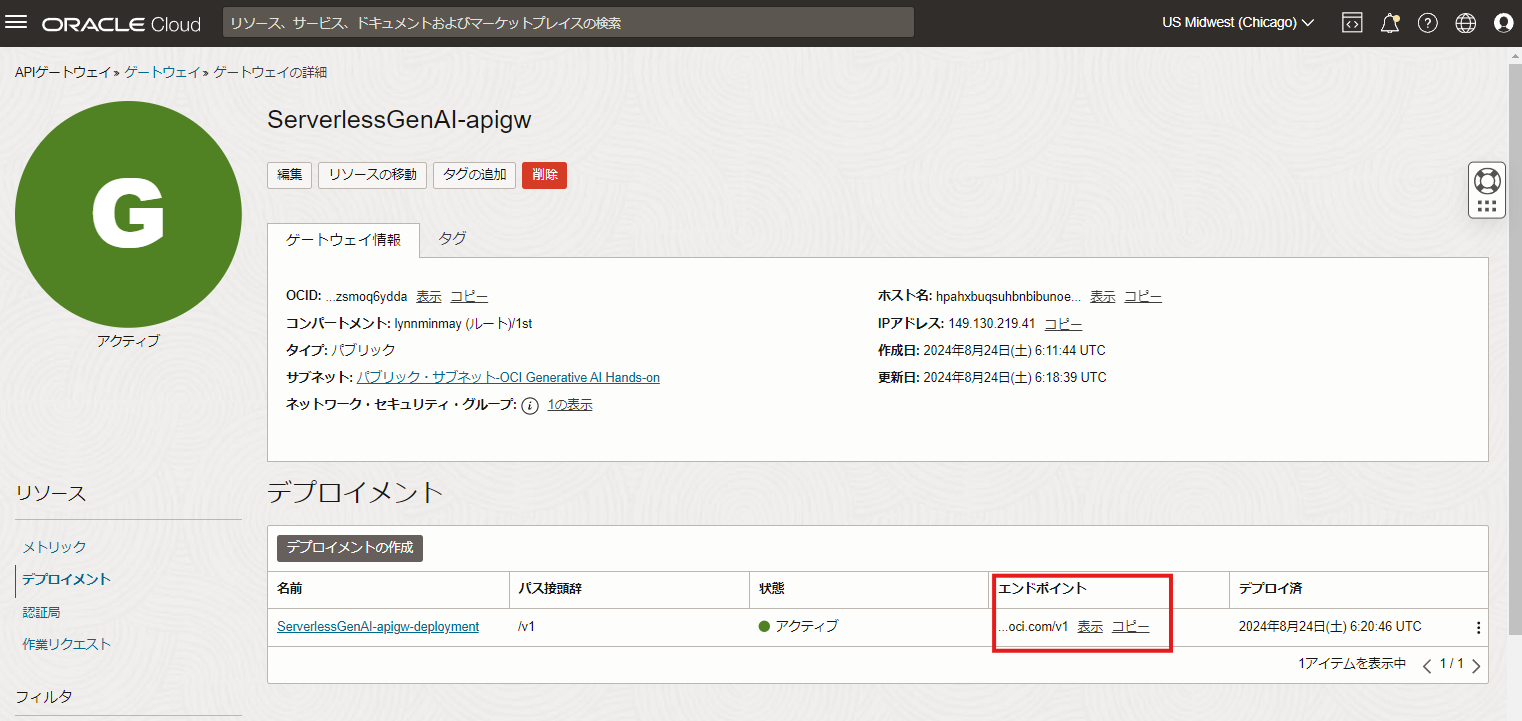Click the info icon beside ネットワーク・セキュリティ・グループ
Image resolution: width=1522 pixels, height=721 pixels.
tap(531, 405)
